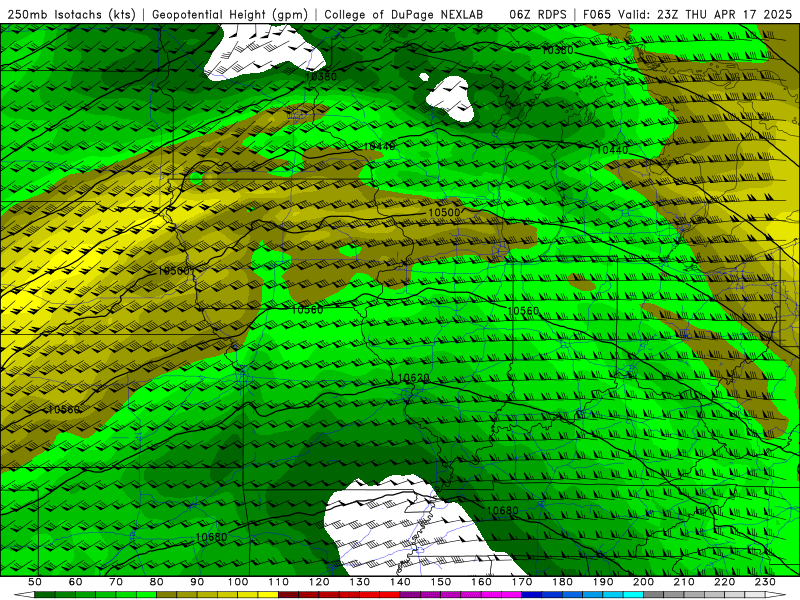The image size is (800, 600).
Task: Select the olive swatch just after 80
Action: pos(166,595)
